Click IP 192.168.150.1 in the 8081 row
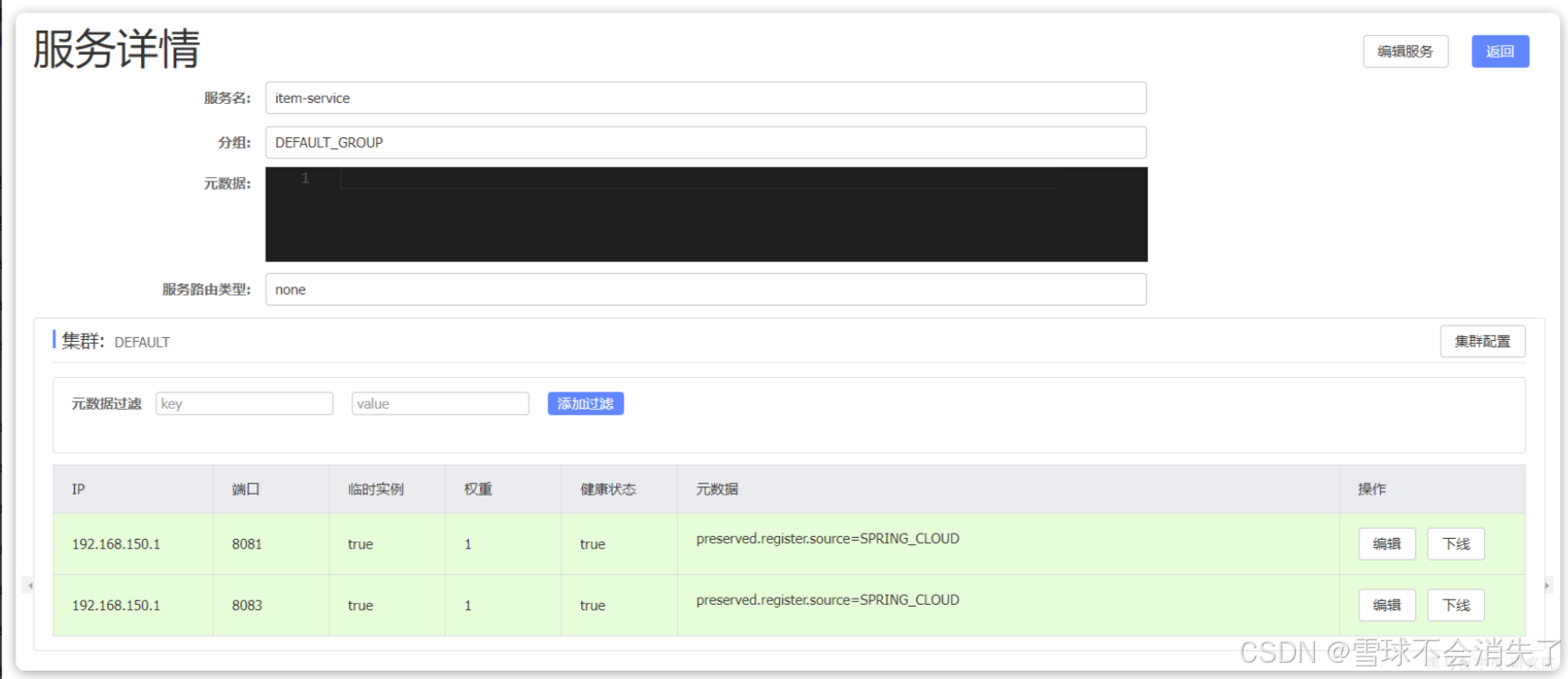Image resolution: width=1568 pixels, height=679 pixels. tap(116, 544)
